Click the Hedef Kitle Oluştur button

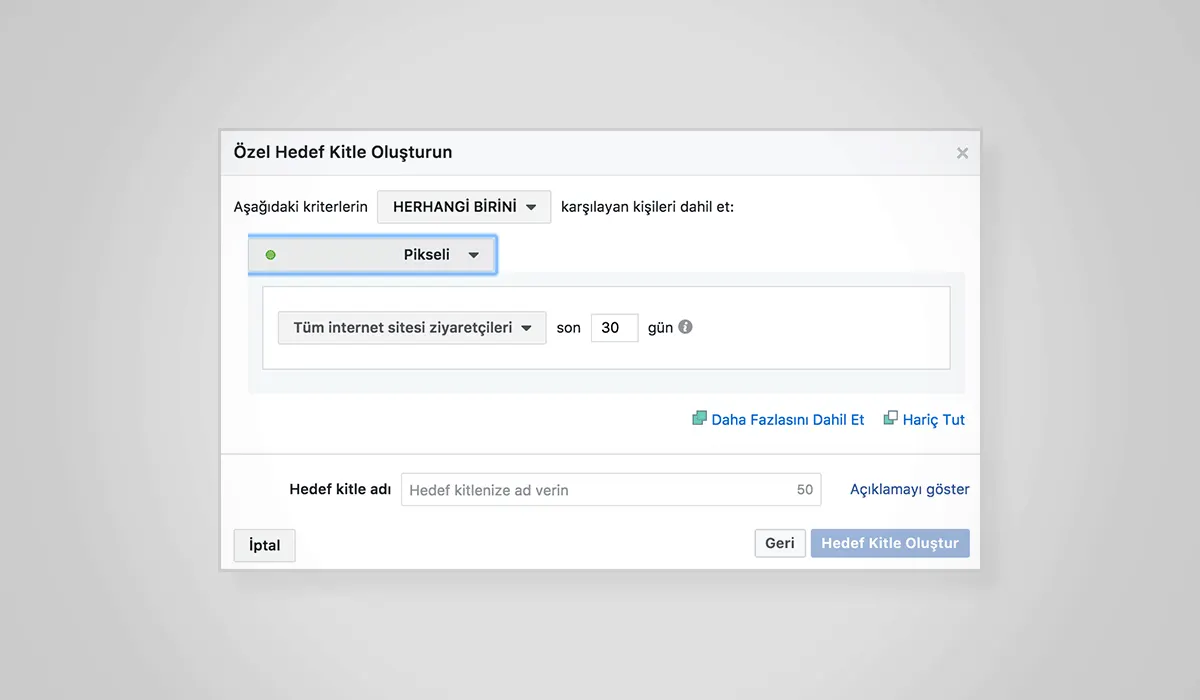(890, 543)
